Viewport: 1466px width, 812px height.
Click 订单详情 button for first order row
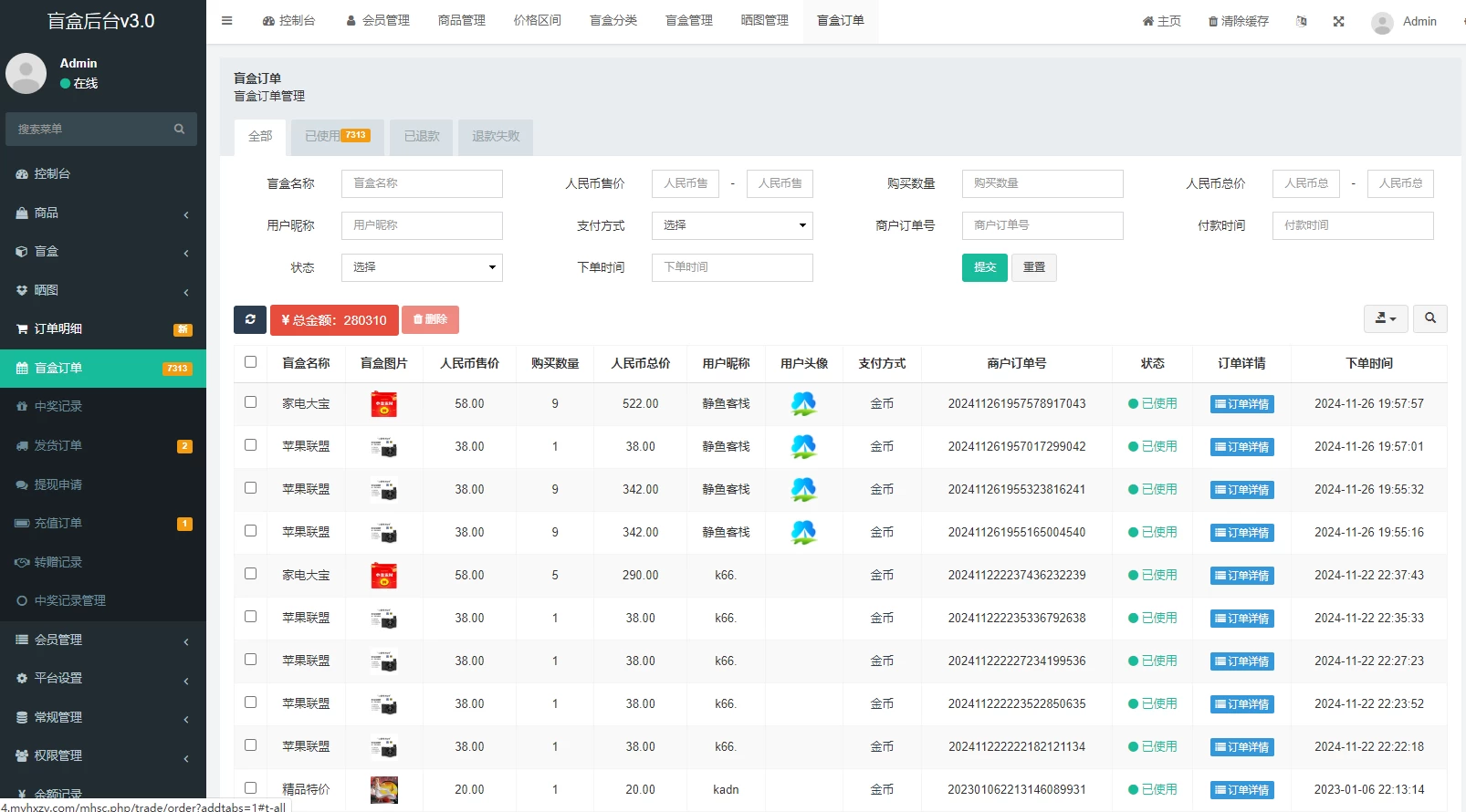1241,404
